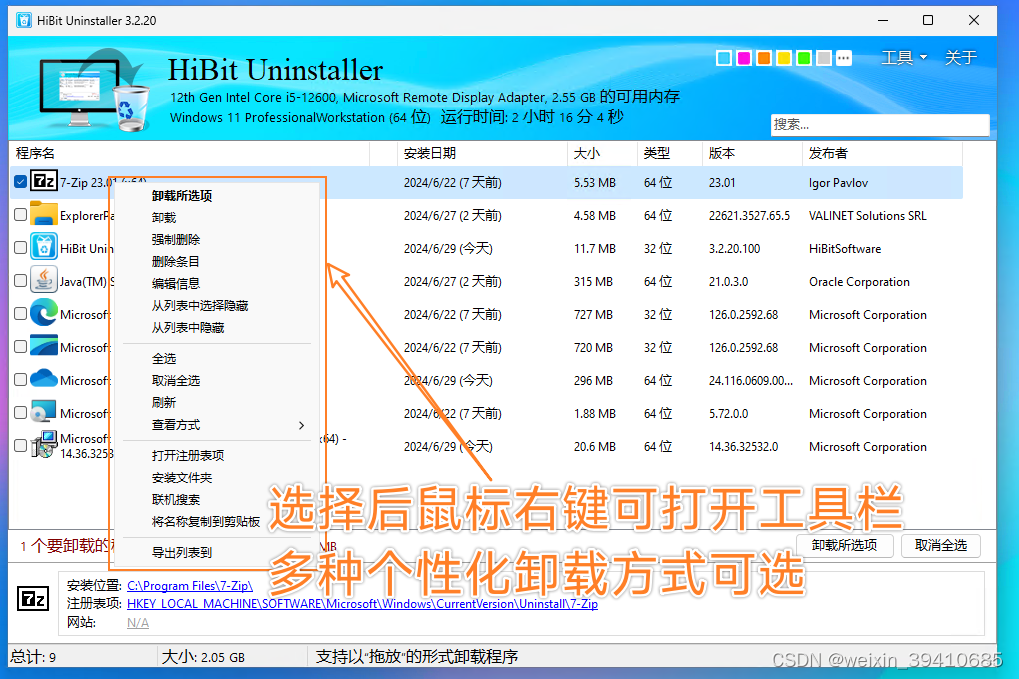The height and width of the screenshot is (679, 1019).
Task: Pick the yellow theme color swatch
Action: 784,58
